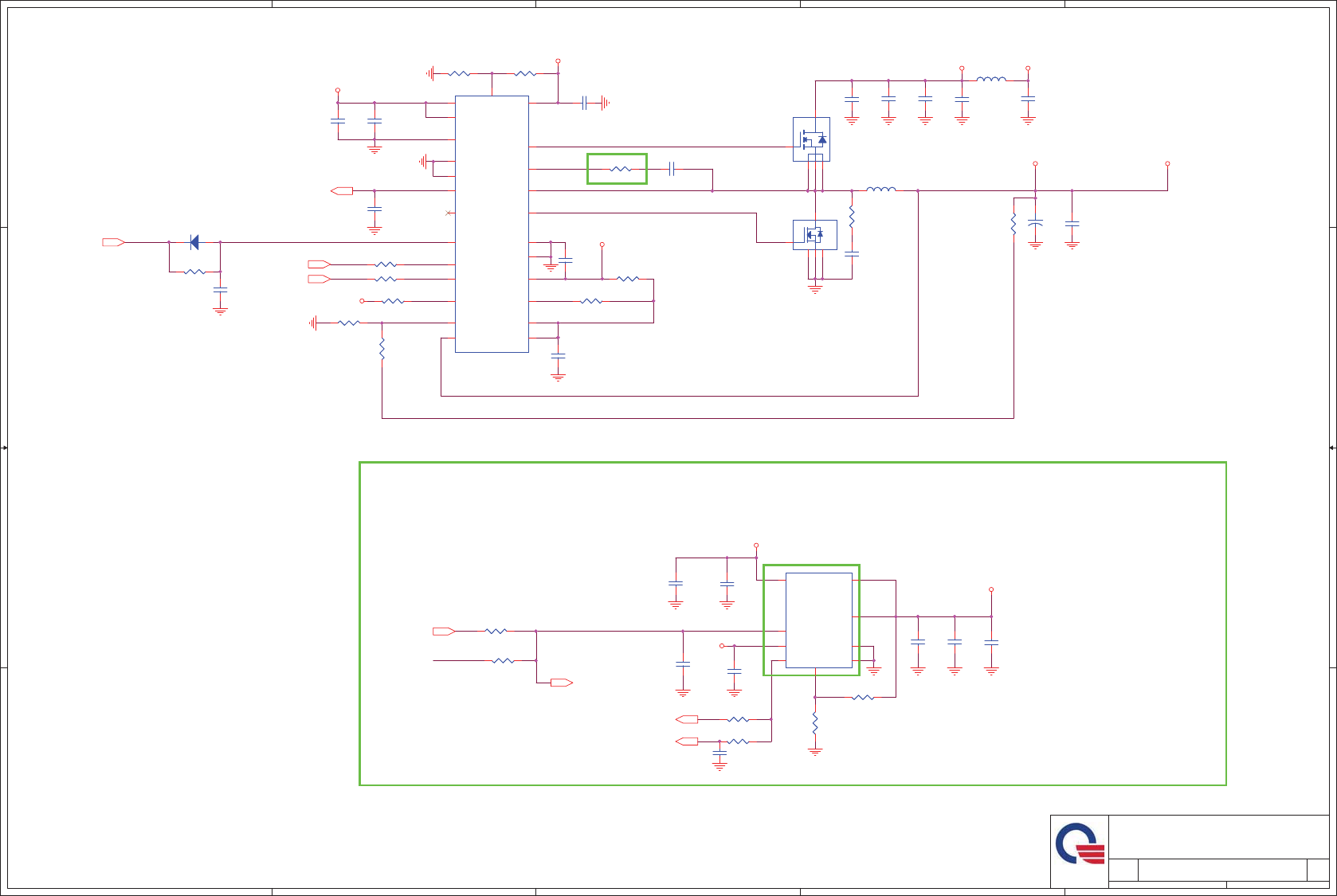The image size is (1337, 896).
Task: Select the grounded resistor above the large IC
Action: pyautogui.click(x=460, y=73)
